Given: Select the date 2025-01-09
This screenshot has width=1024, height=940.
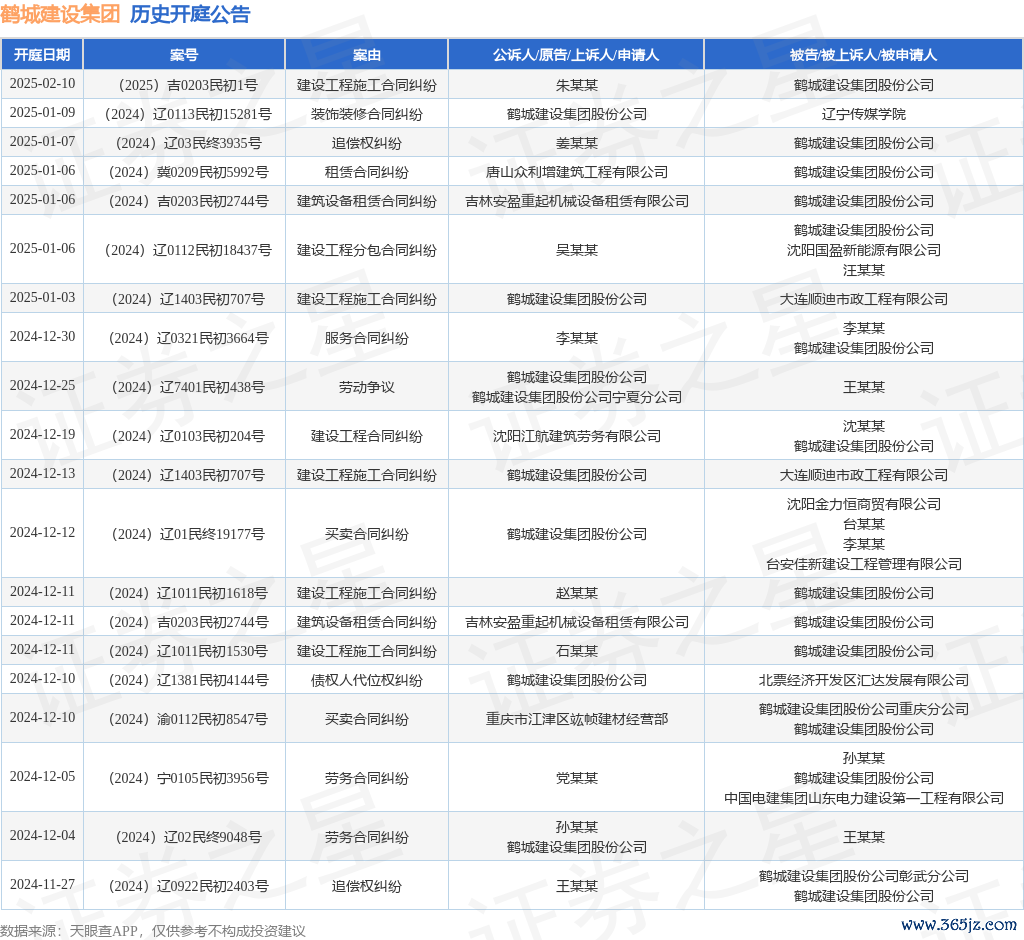Looking at the screenshot, I should [42, 112].
